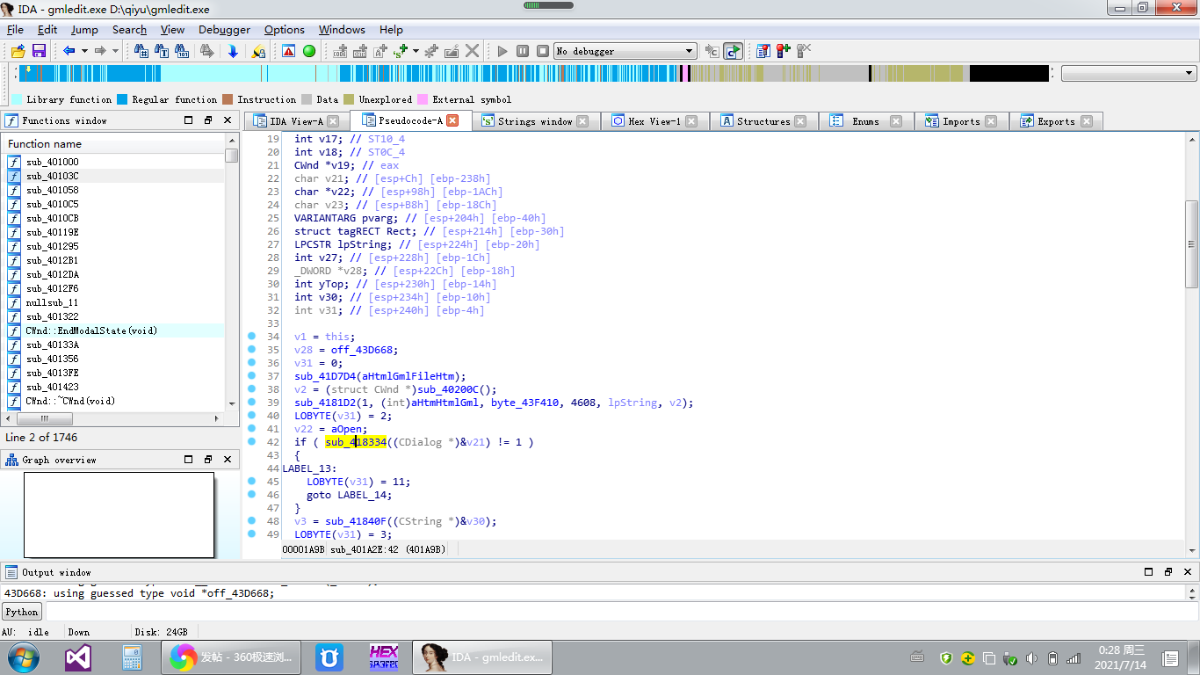This screenshot has width=1200, height=675.
Task: Open the File menu
Action: (x=15, y=30)
